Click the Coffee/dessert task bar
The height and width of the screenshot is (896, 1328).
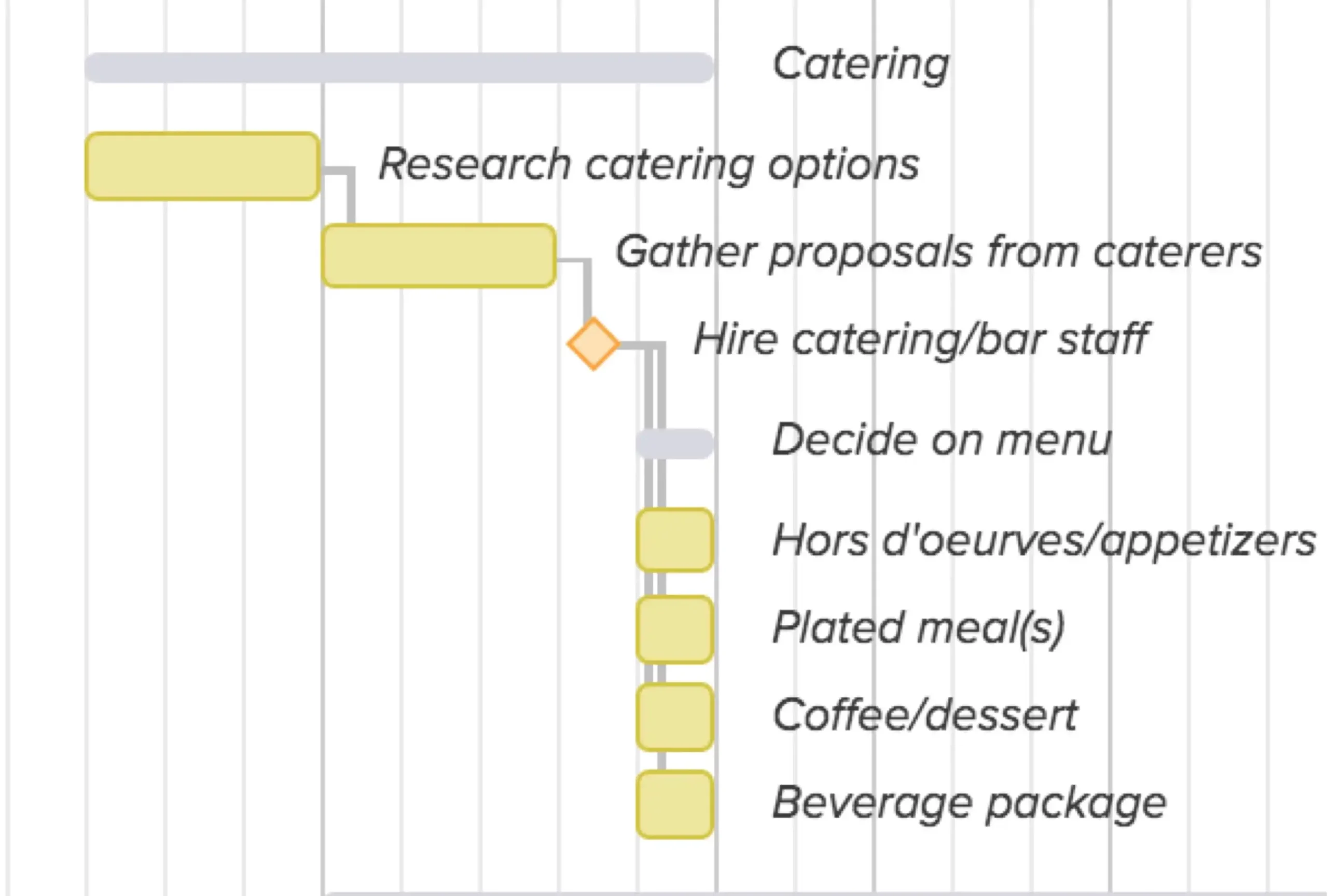pyautogui.click(x=675, y=717)
